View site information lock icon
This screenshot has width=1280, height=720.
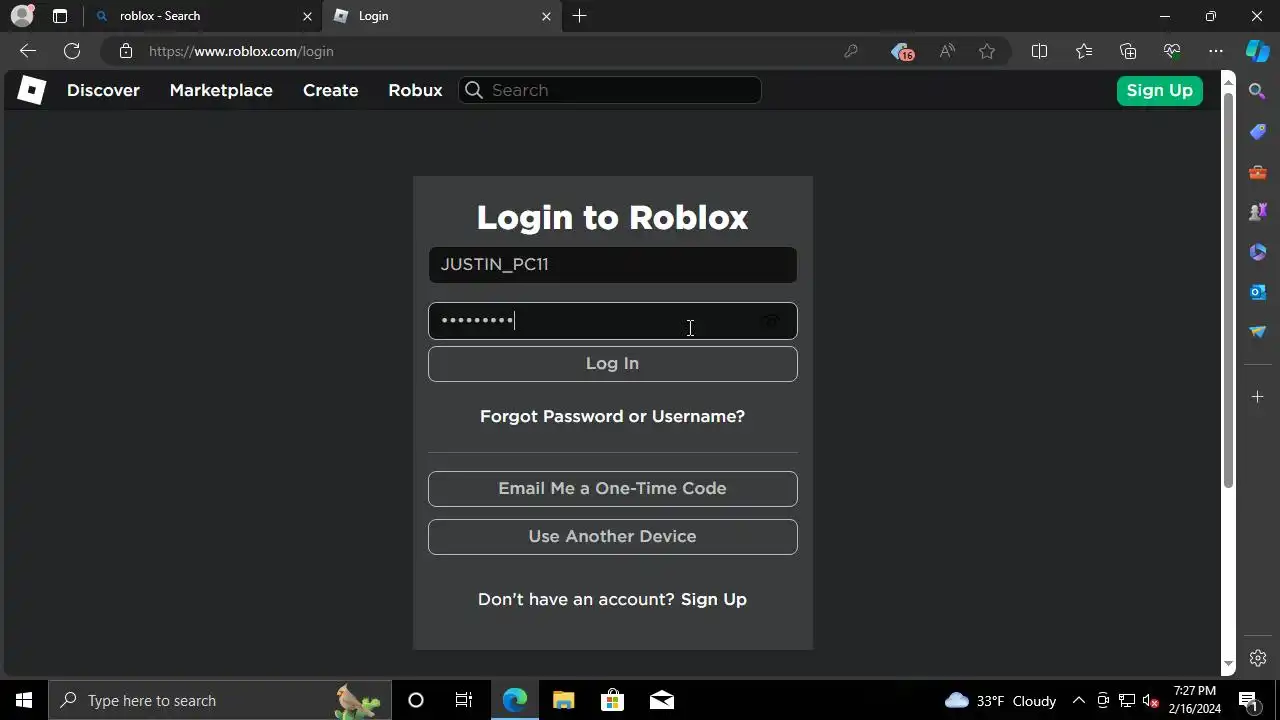[125, 51]
